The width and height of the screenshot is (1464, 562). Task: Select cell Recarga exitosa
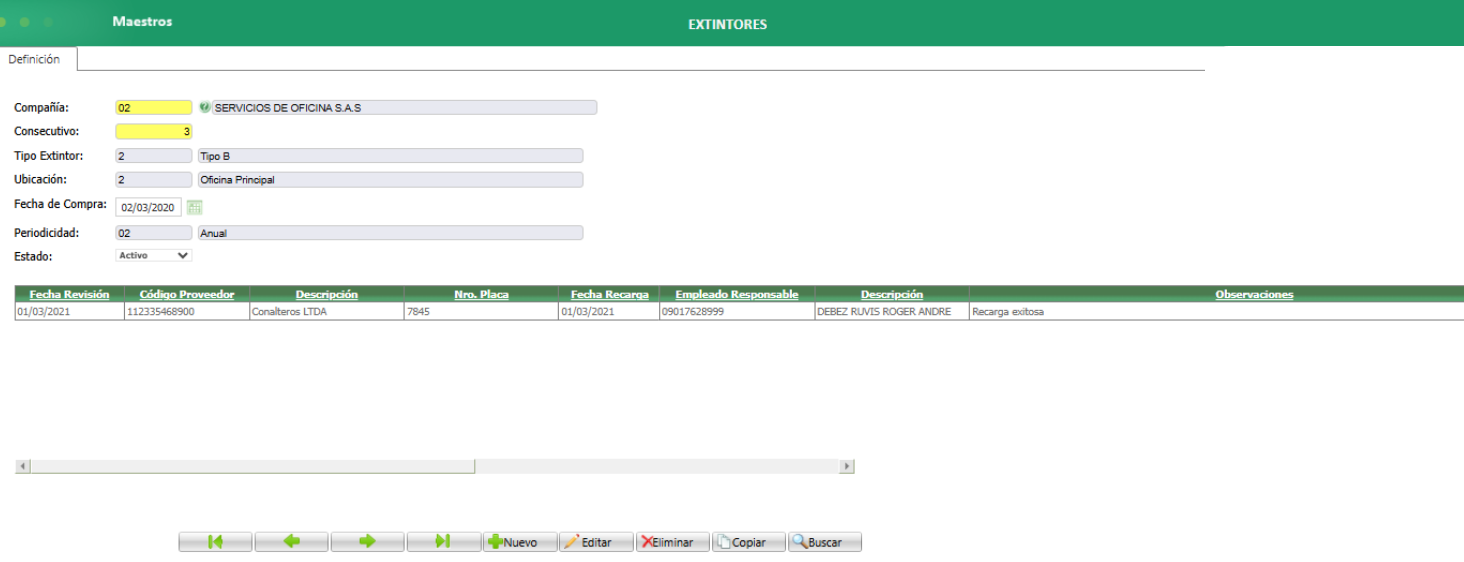point(1217,312)
